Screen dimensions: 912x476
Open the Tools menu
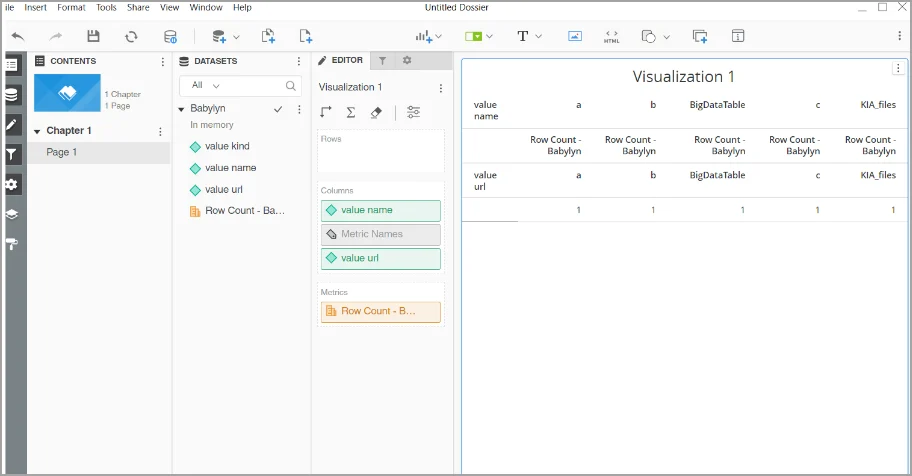click(106, 8)
